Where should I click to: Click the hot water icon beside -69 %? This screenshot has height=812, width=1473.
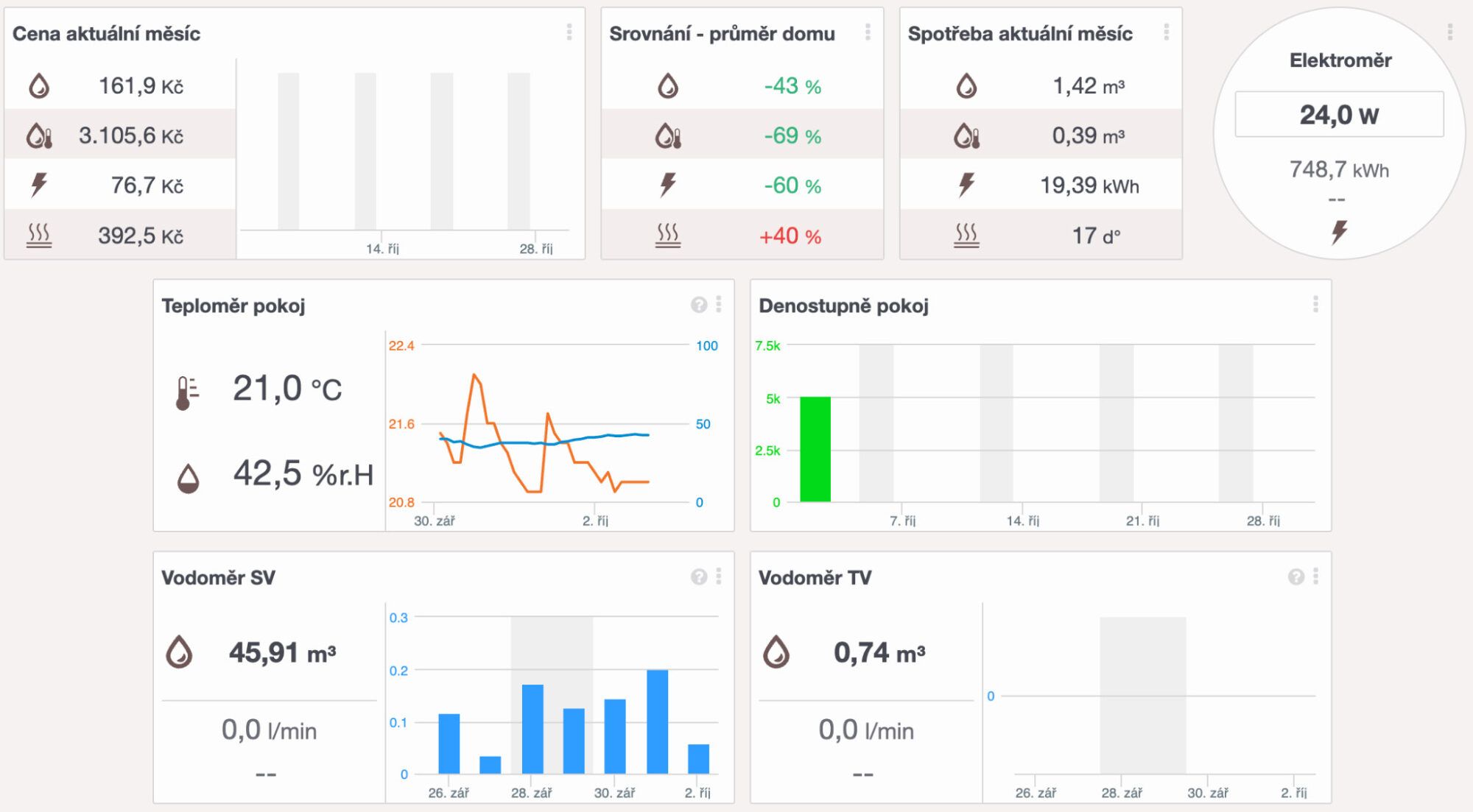tap(668, 135)
